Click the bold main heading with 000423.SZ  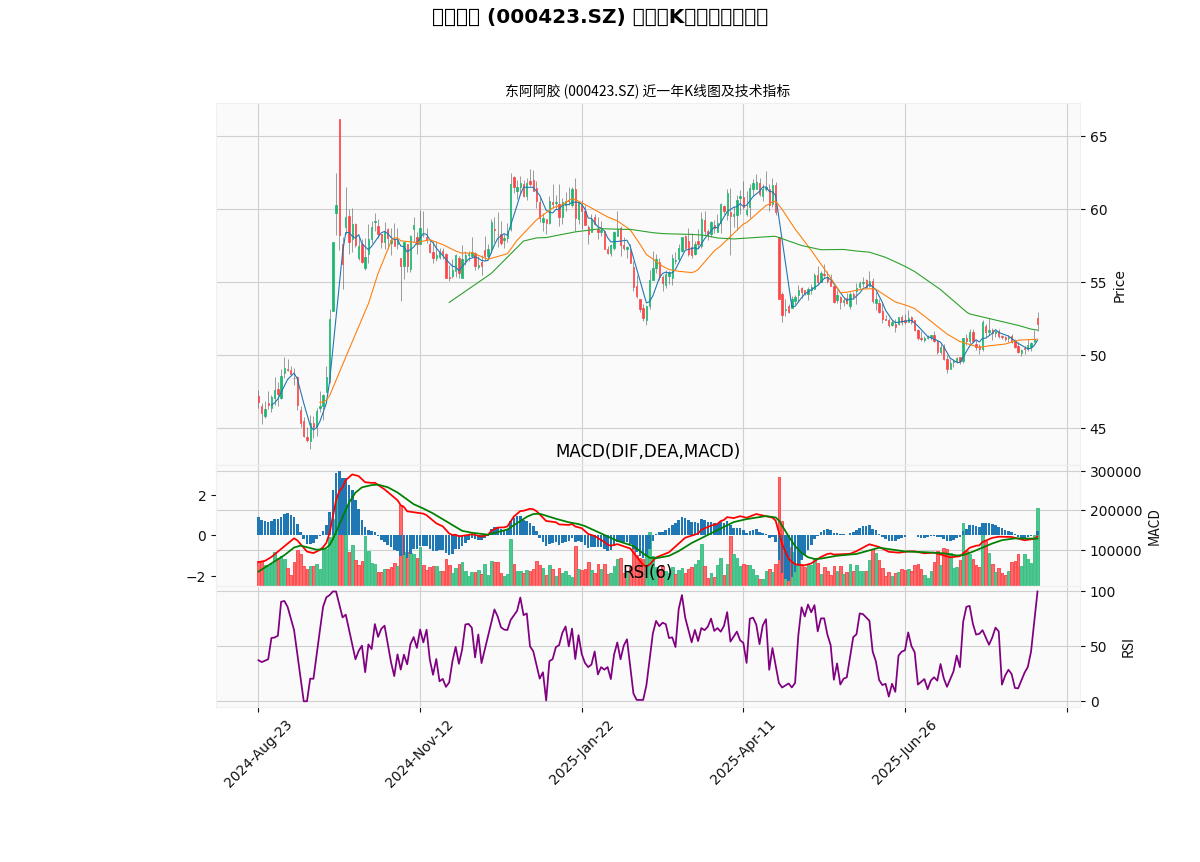coord(600,17)
